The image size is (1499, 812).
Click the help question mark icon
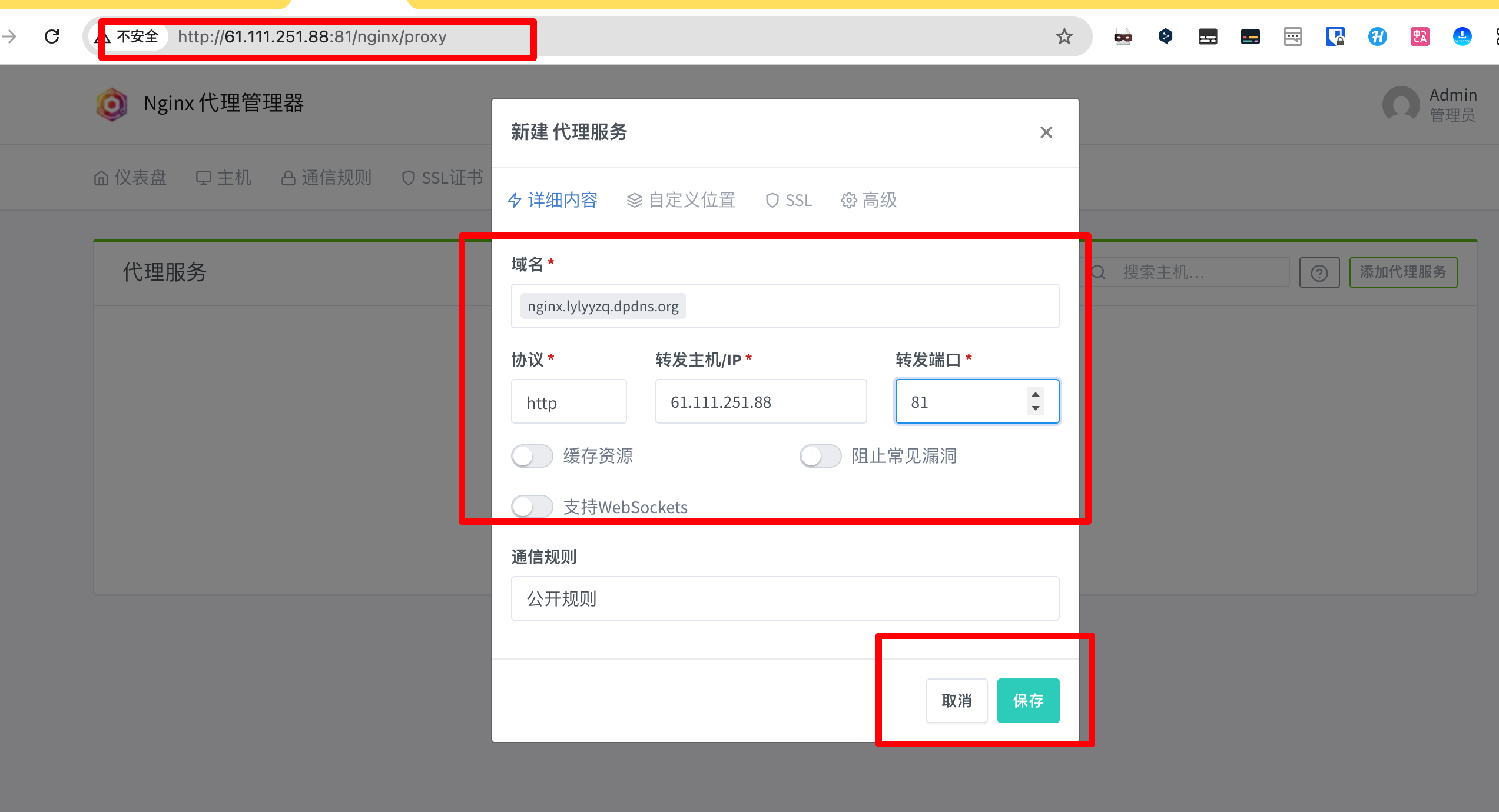[1319, 273]
